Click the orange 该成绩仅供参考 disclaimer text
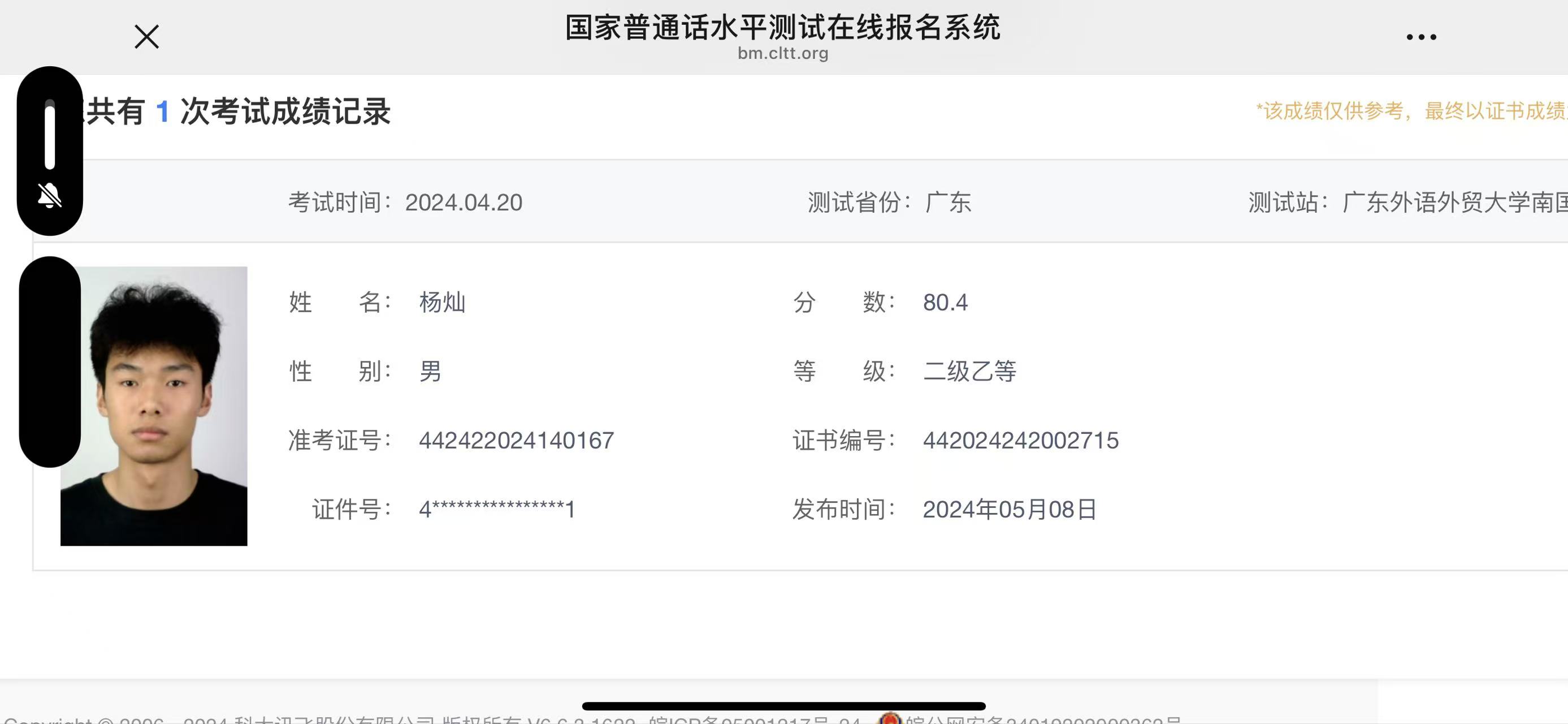 click(1411, 111)
